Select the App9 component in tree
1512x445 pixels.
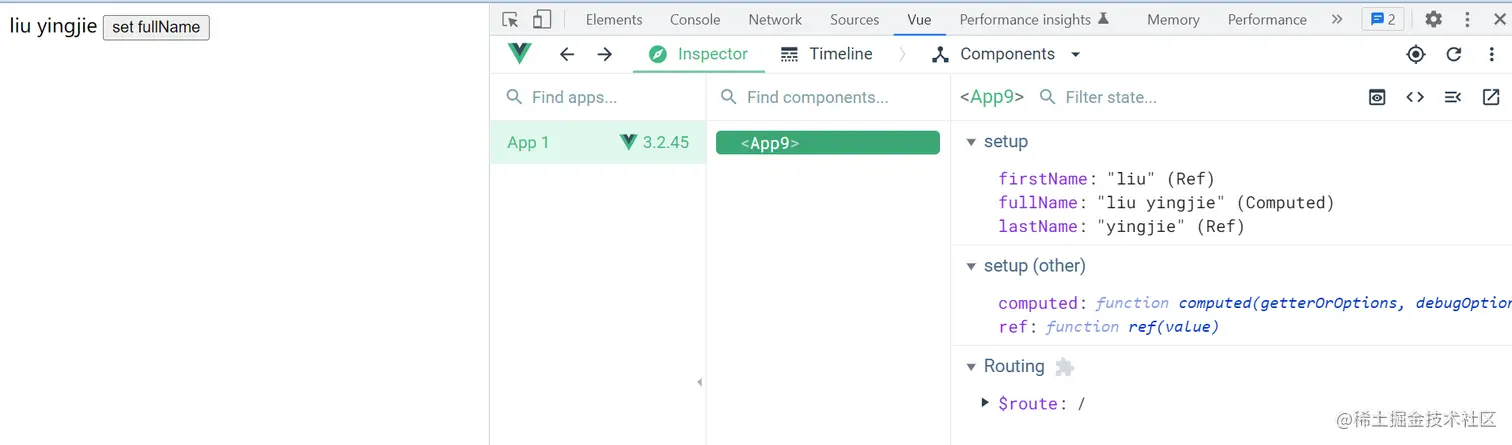pyautogui.click(x=828, y=143)
